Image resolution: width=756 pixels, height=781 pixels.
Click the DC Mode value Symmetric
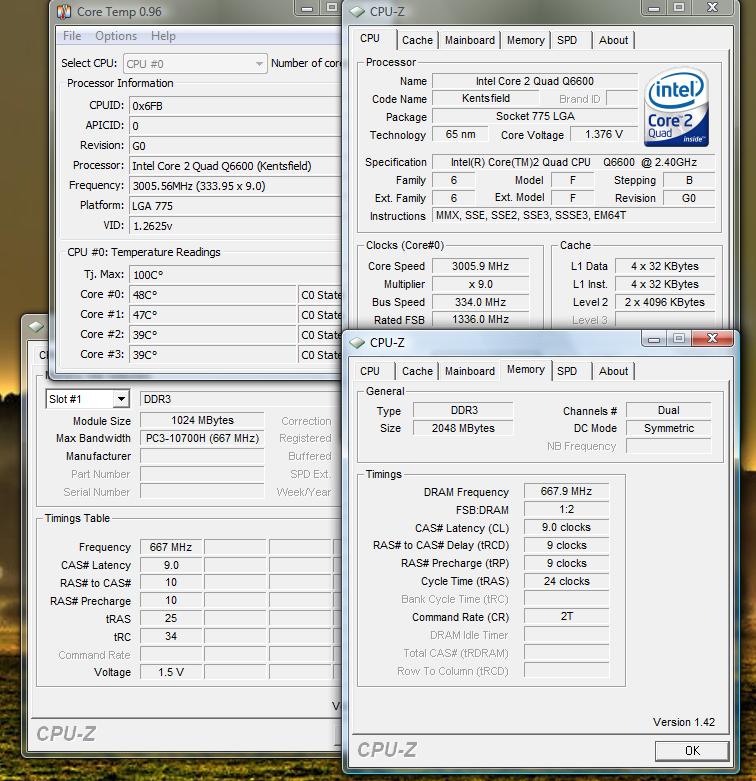[668, 428]
